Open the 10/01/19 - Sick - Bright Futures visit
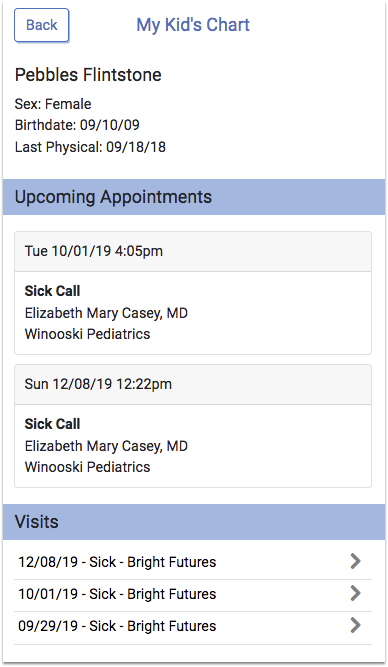 193,594
